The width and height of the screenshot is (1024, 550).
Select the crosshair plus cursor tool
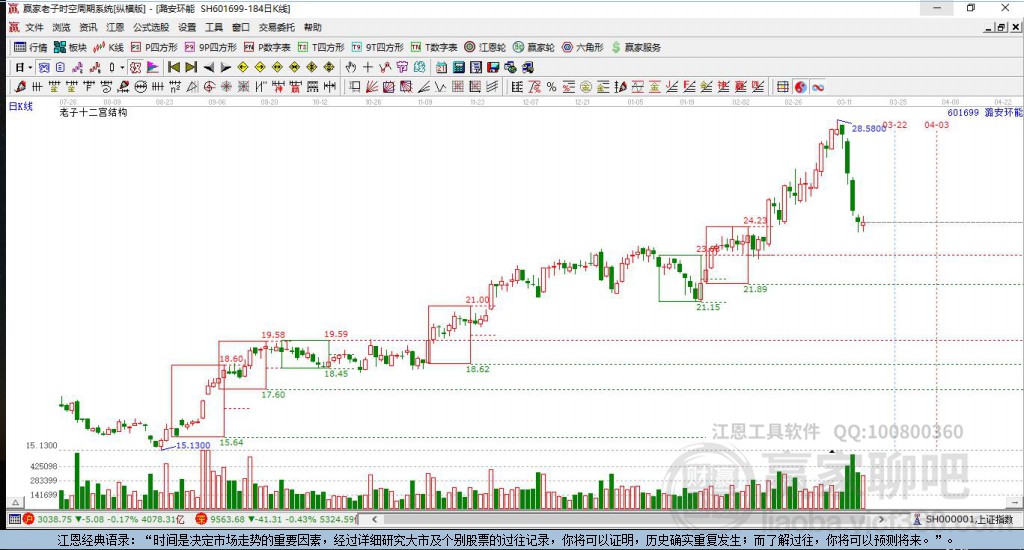(x=368, y=67)
